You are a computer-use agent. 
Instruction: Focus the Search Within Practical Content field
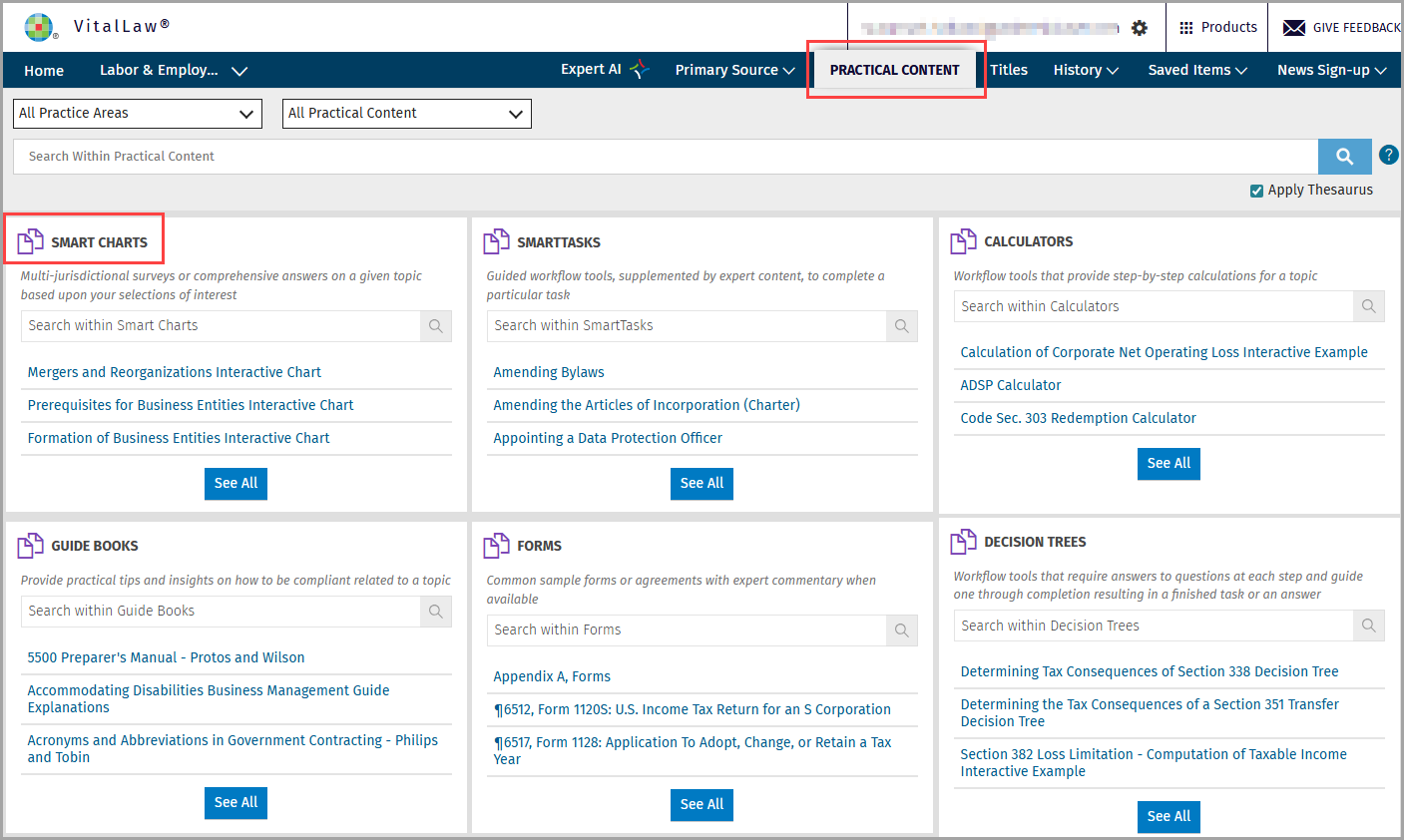pyautogui.click(x=666, y=157)
